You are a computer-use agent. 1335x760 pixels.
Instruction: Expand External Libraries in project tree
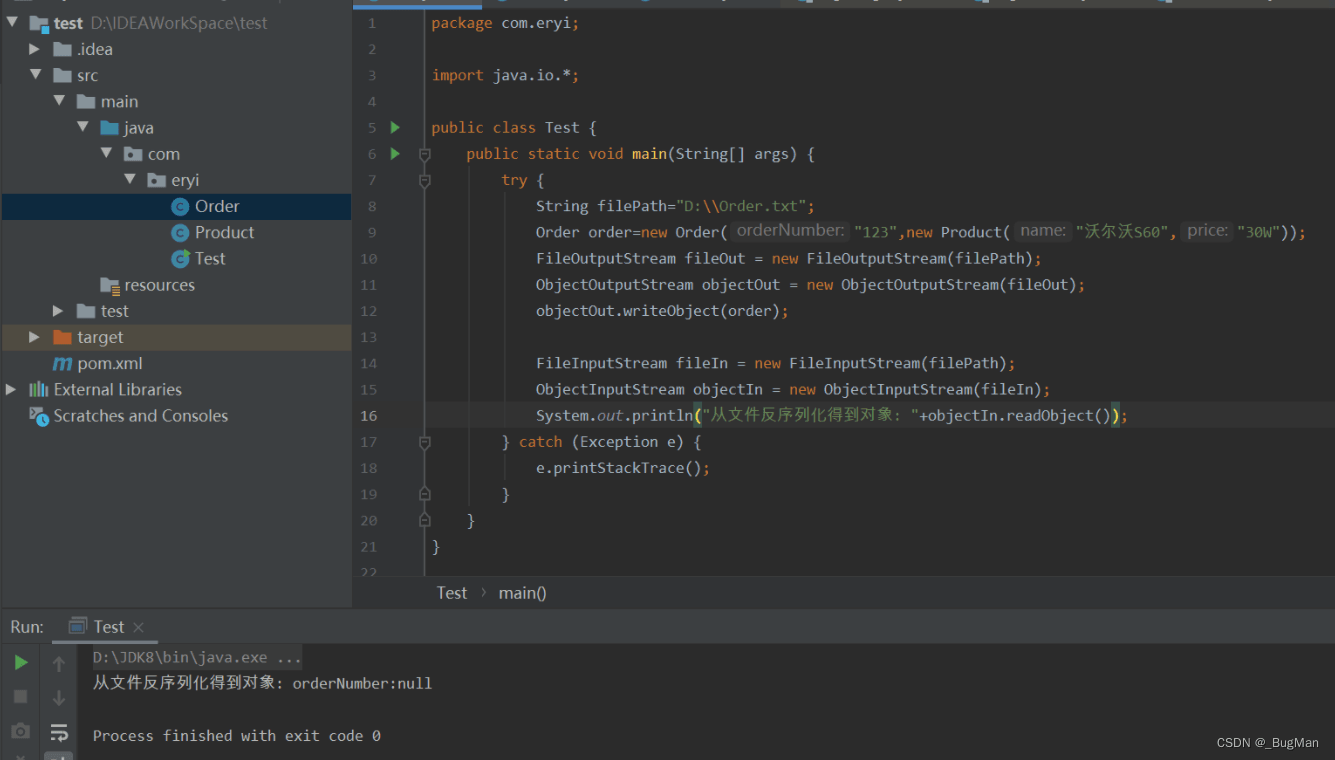[x=11, y=389]
